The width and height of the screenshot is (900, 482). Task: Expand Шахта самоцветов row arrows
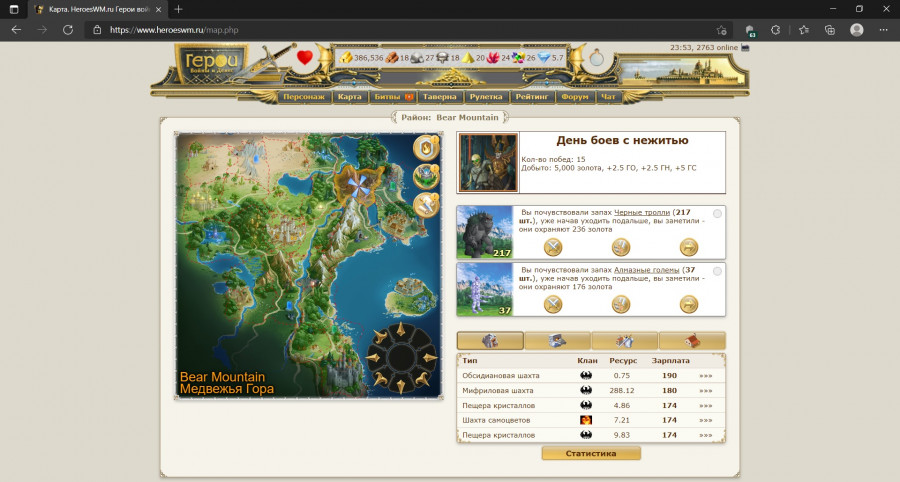coord(705,421)
